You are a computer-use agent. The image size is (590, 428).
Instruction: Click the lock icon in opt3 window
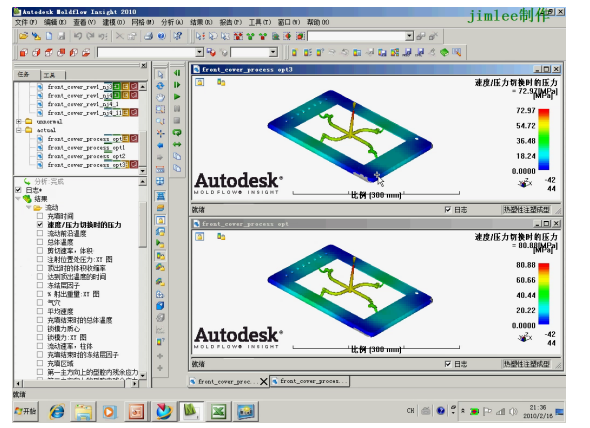coord(200,82)
